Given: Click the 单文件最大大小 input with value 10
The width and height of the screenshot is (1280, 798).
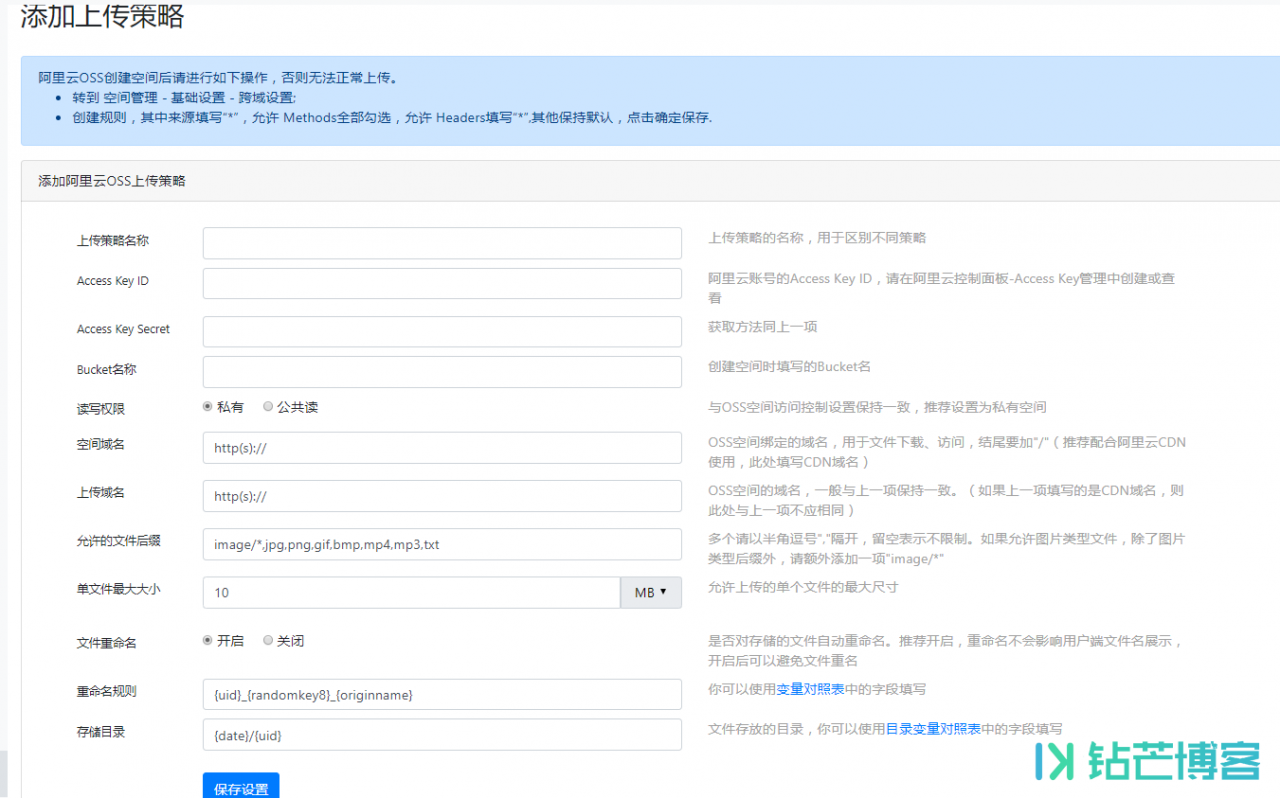Looking at the screenshot, I should (x=411, y=592).
